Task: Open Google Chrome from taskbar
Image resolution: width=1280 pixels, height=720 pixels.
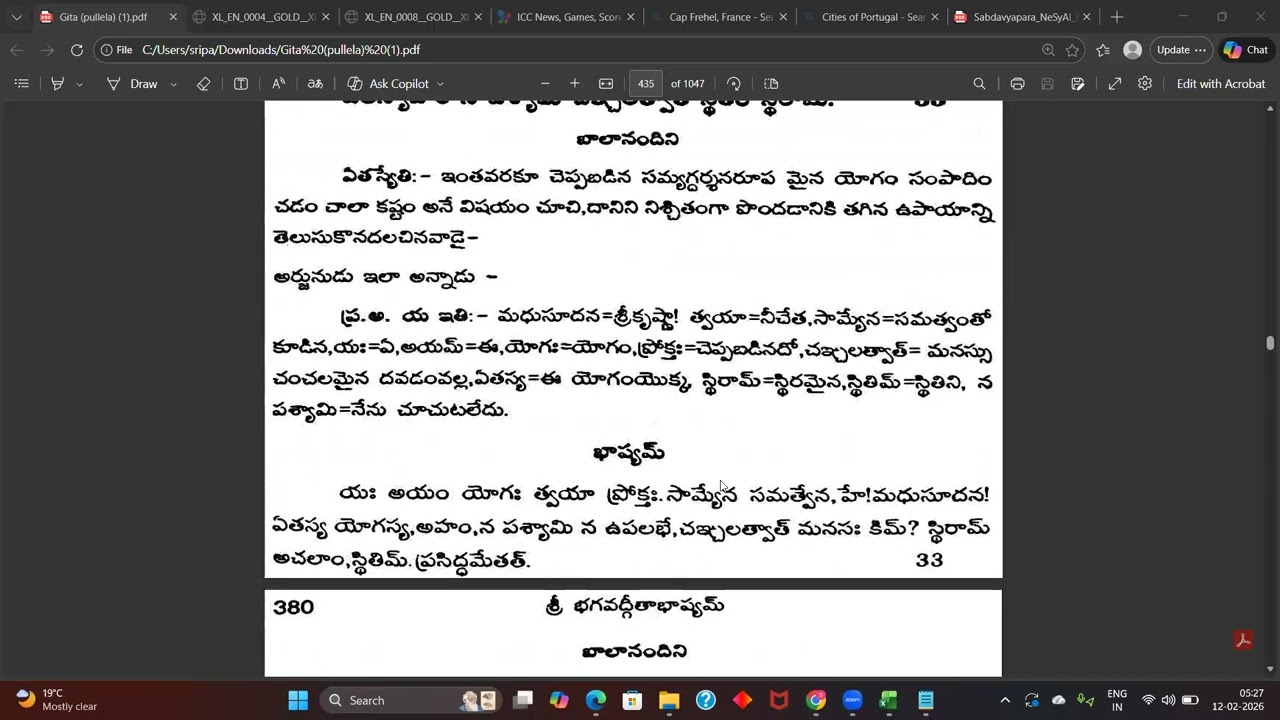Action: pos(816,700)
